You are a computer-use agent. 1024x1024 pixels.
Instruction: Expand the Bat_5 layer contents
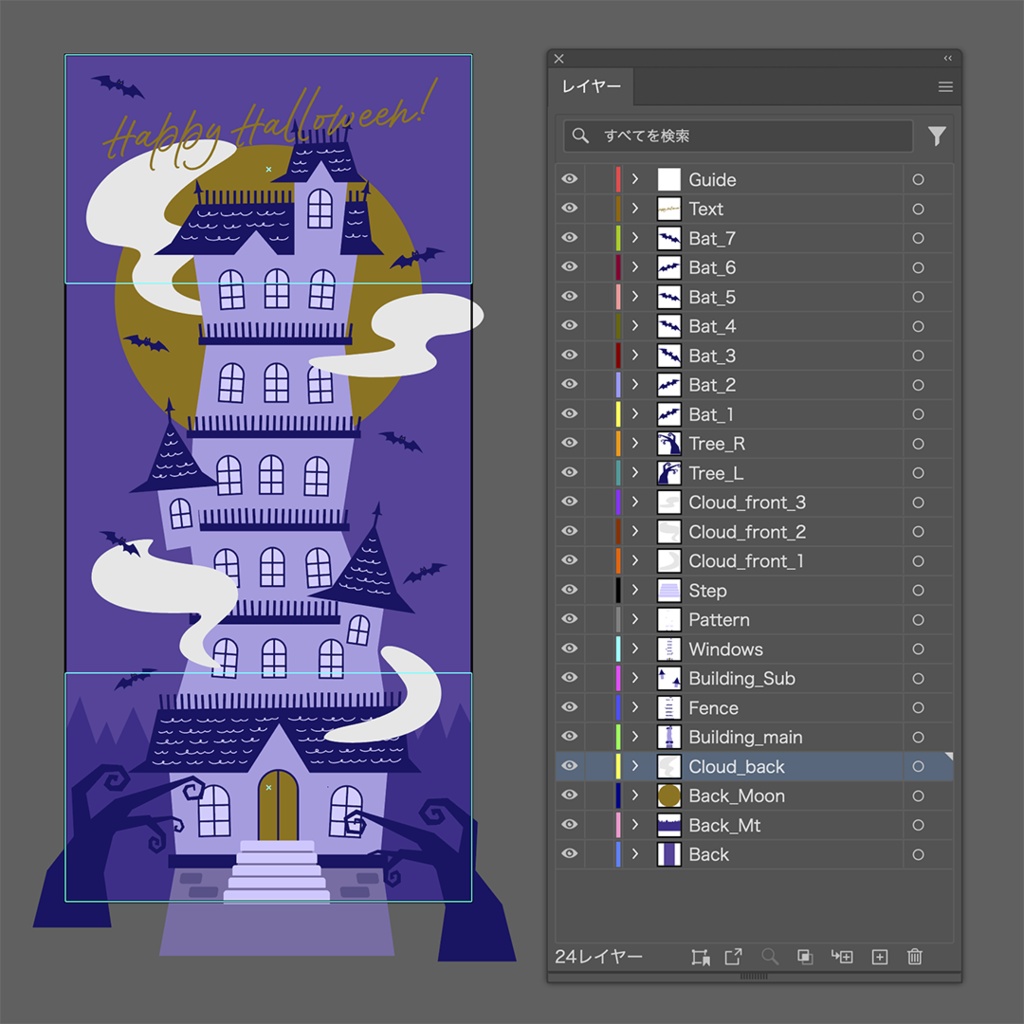pos(635,296)
